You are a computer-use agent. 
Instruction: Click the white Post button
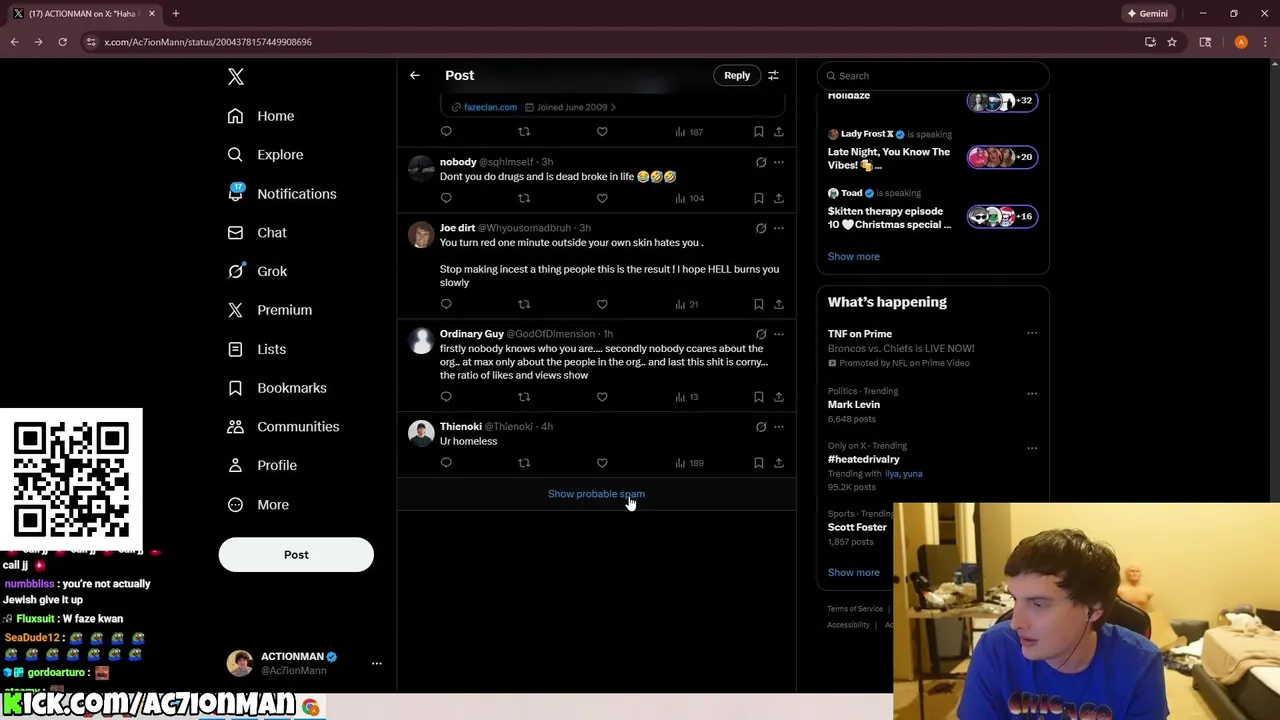point(296,555)
